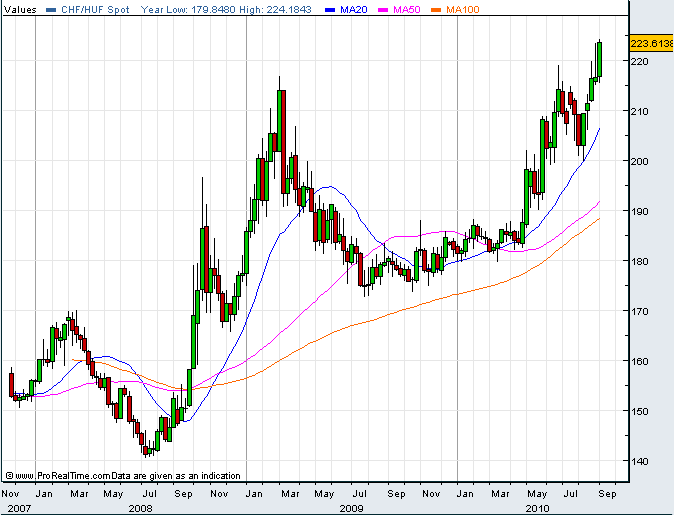Click the final 'Sep' axis label
674x515 pixels.
pyautogui.click(x=607, y=494)
